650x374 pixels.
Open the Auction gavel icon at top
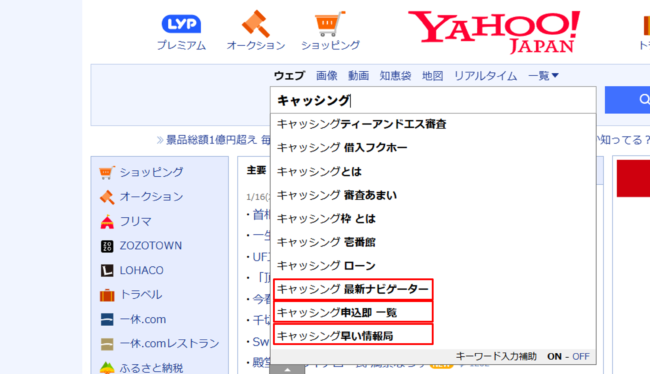point(256,24)
